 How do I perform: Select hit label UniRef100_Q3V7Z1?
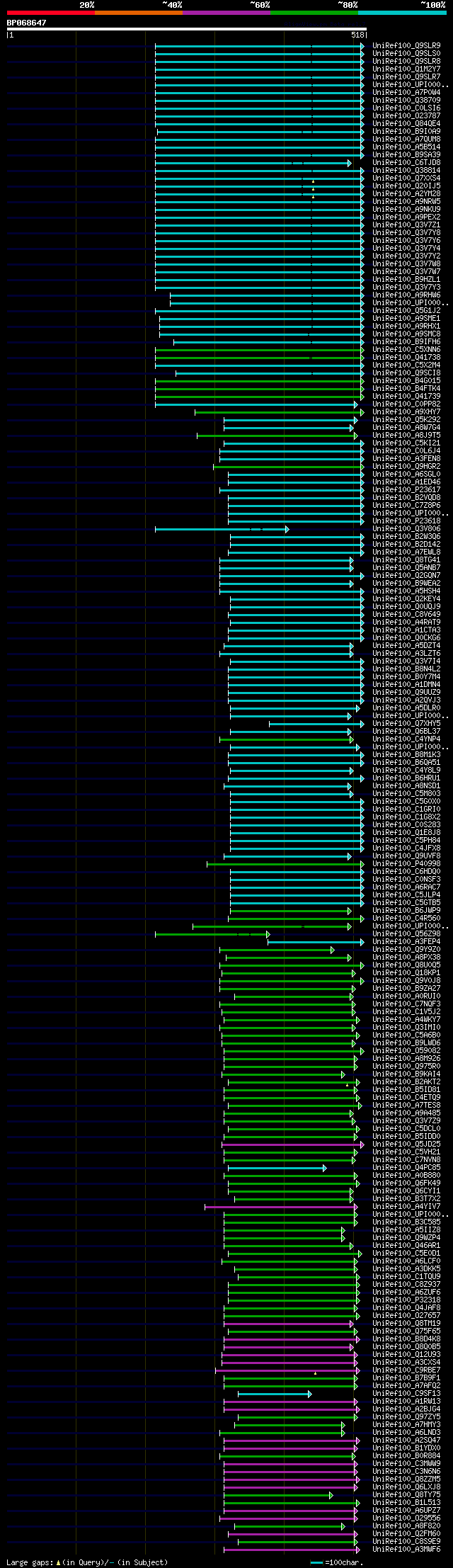406,225
